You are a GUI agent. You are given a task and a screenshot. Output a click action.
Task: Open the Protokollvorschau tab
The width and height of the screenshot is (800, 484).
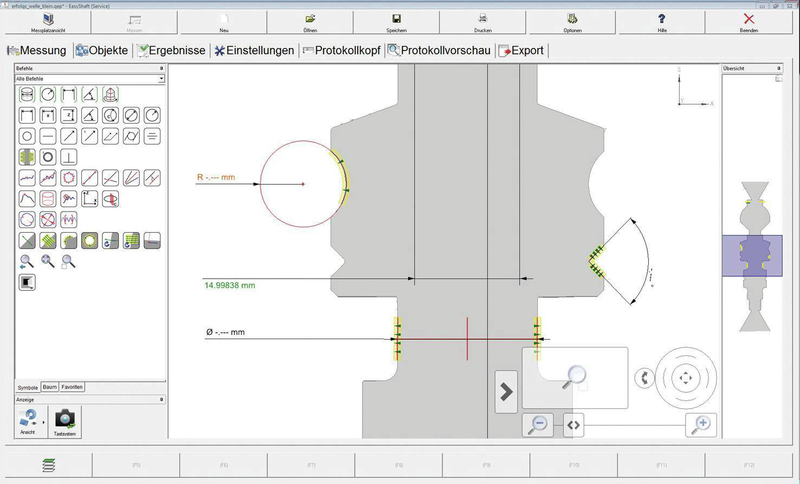[439, 50]
